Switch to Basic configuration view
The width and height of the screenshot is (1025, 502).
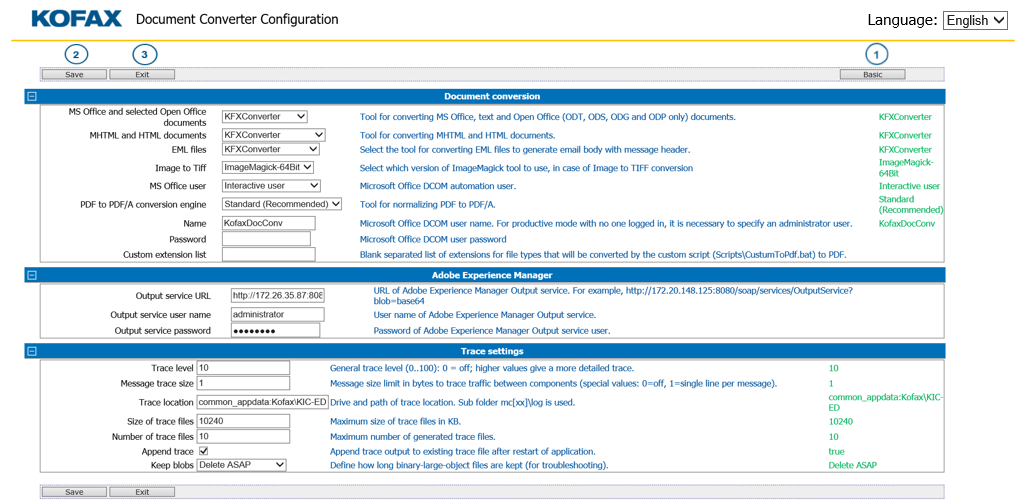tap(872, 74)
